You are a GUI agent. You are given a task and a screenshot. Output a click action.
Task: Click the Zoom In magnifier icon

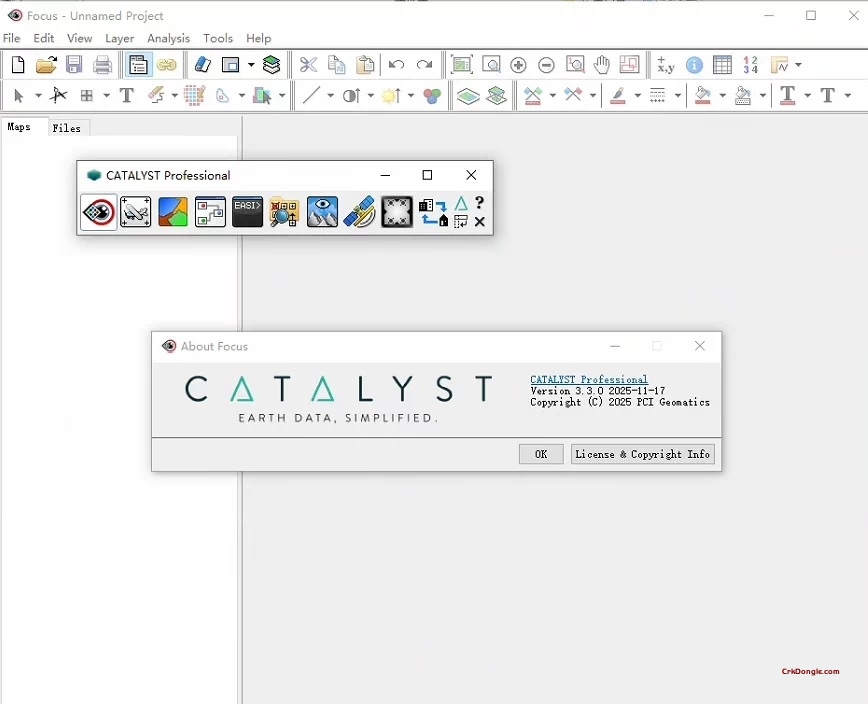click(518, 65)
